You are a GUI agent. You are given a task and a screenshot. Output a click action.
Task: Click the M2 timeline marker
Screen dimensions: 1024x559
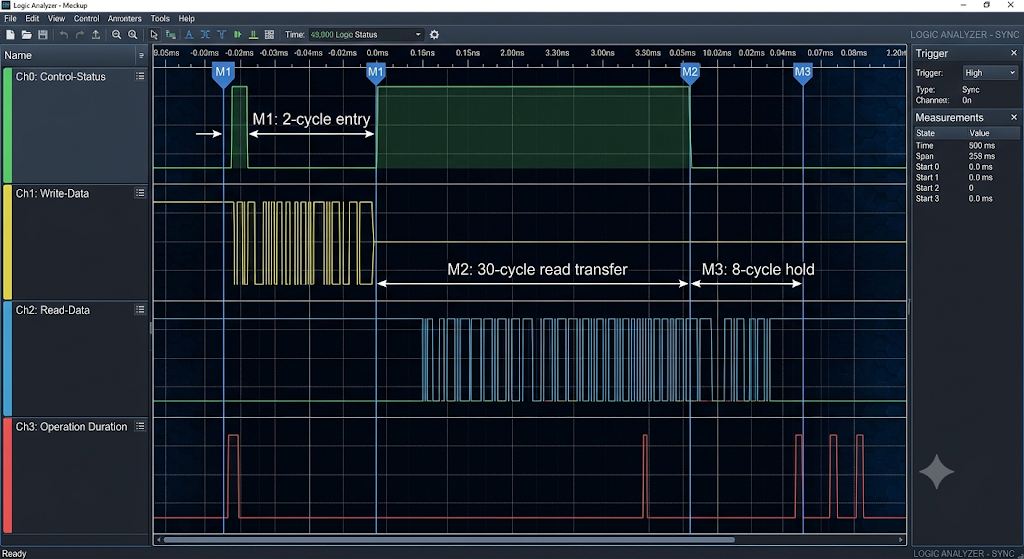(690, 73)
